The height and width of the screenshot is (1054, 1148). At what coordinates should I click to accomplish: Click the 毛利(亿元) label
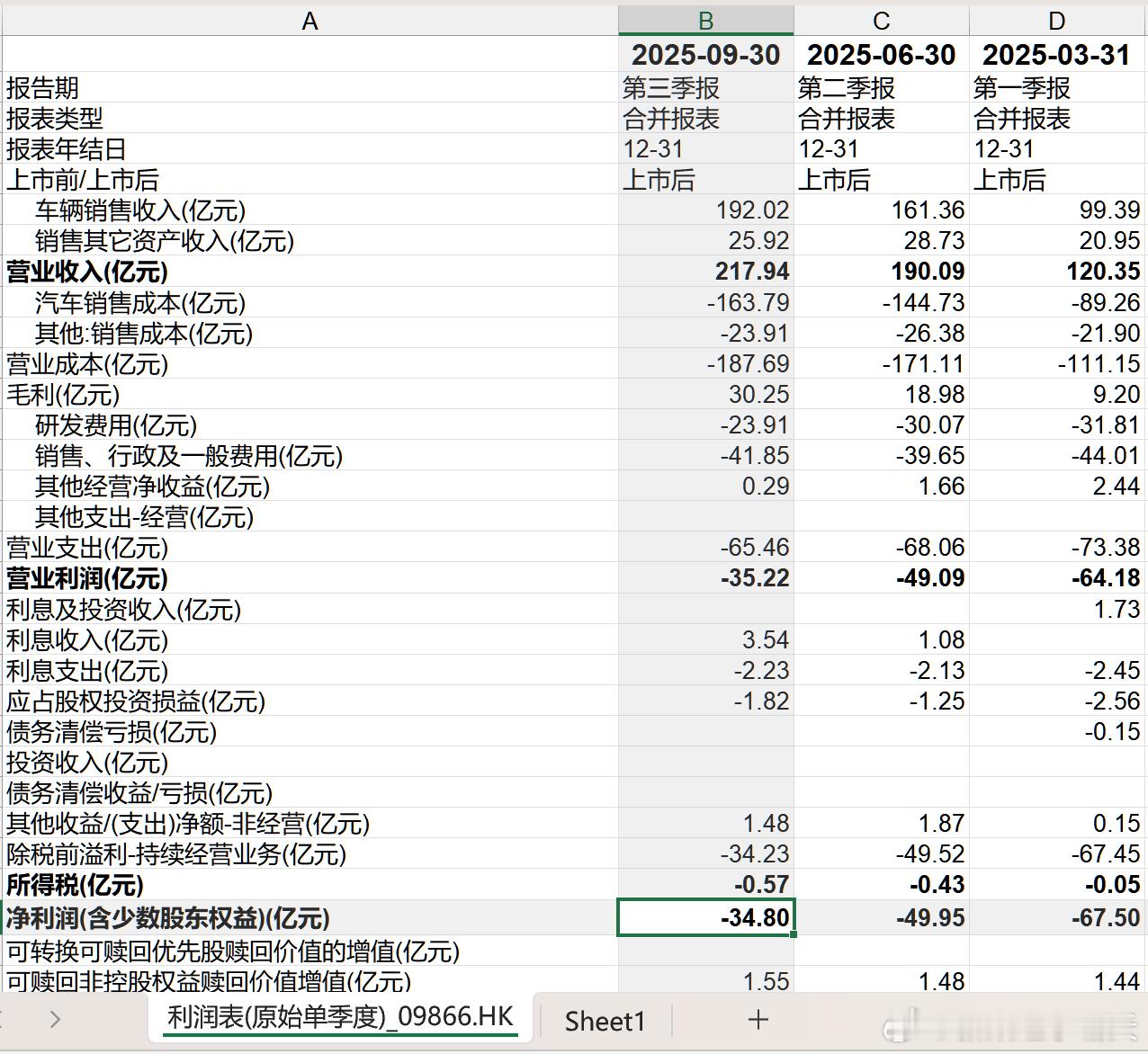click(63, 395)
